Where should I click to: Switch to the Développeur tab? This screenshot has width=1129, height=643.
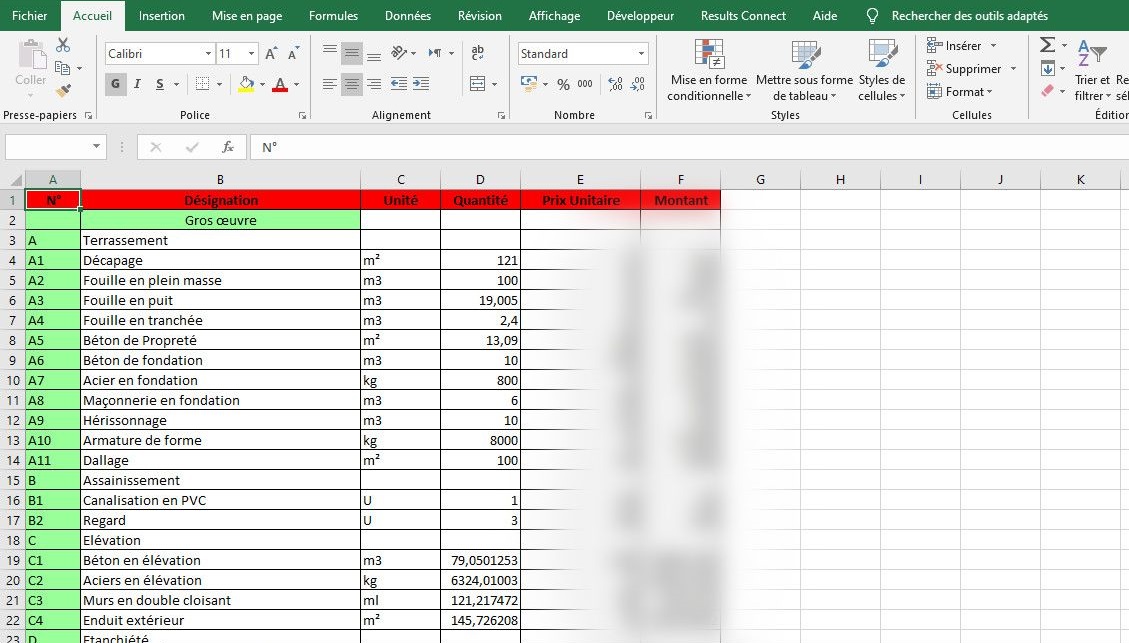[640, 15]
